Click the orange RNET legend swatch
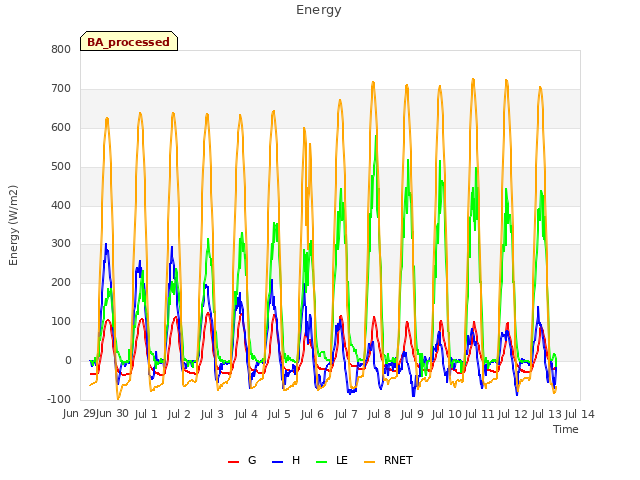This screenshot has height=480, width=640. pos(369,462)
